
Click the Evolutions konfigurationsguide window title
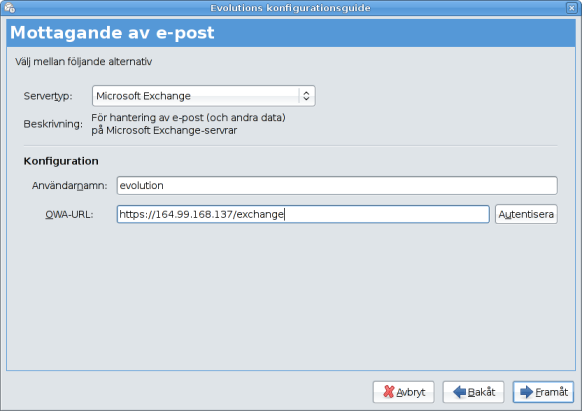(290, 8)
